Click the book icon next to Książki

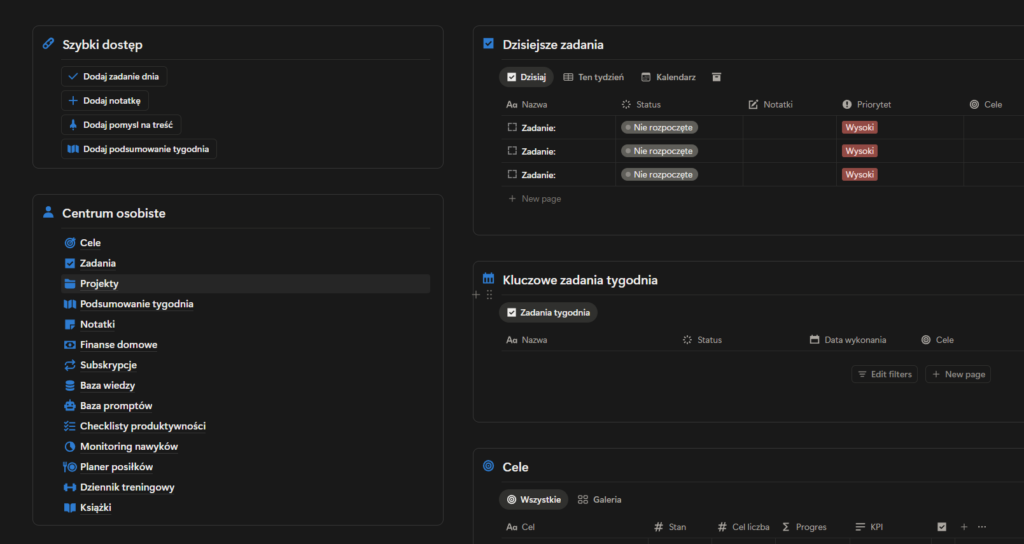coord(70,507)
